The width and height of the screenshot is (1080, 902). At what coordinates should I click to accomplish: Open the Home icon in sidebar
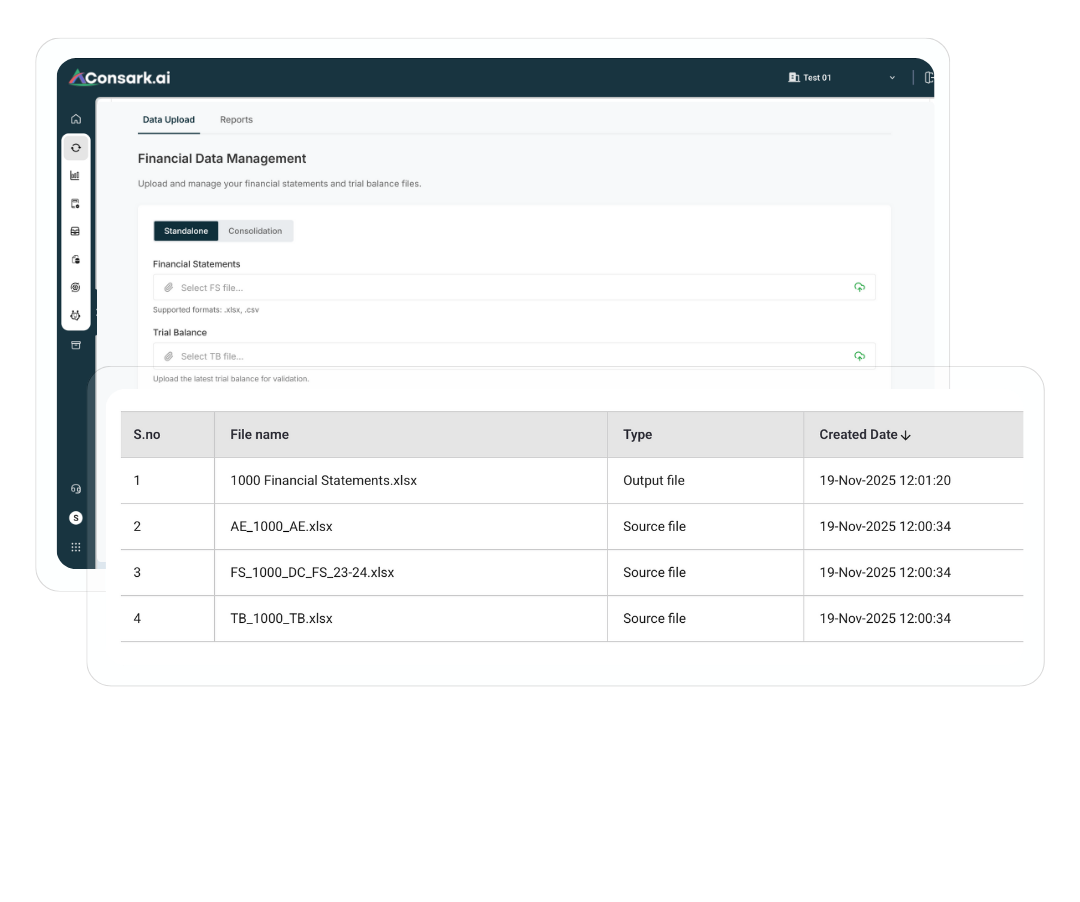click(76, 119)
